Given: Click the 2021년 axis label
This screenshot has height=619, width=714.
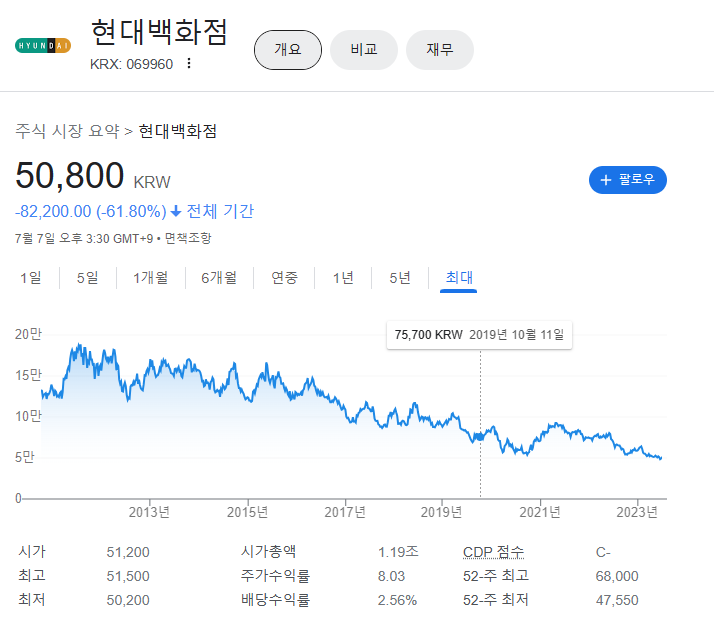Looking at the screenshot, I should coord(540,512).
